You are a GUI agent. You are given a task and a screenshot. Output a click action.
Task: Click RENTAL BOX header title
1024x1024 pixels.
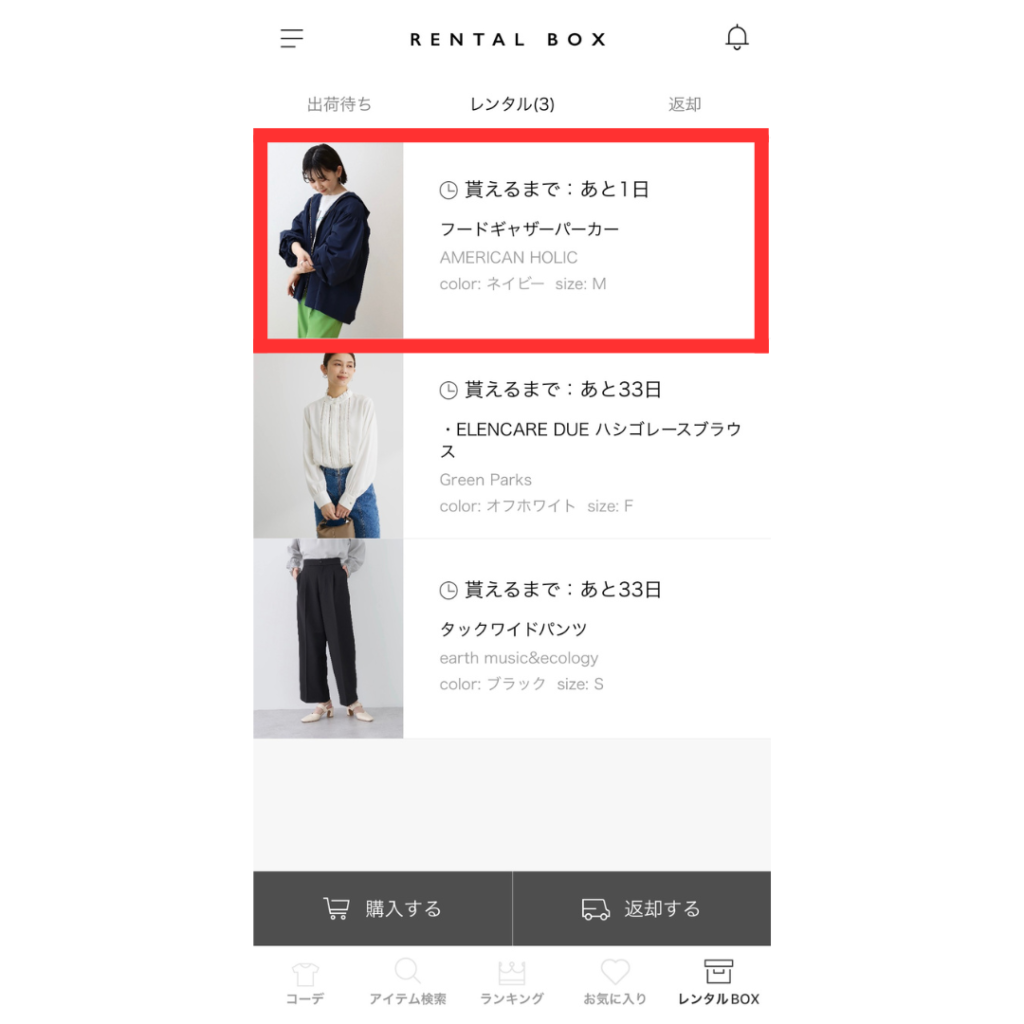click(508, 39)
